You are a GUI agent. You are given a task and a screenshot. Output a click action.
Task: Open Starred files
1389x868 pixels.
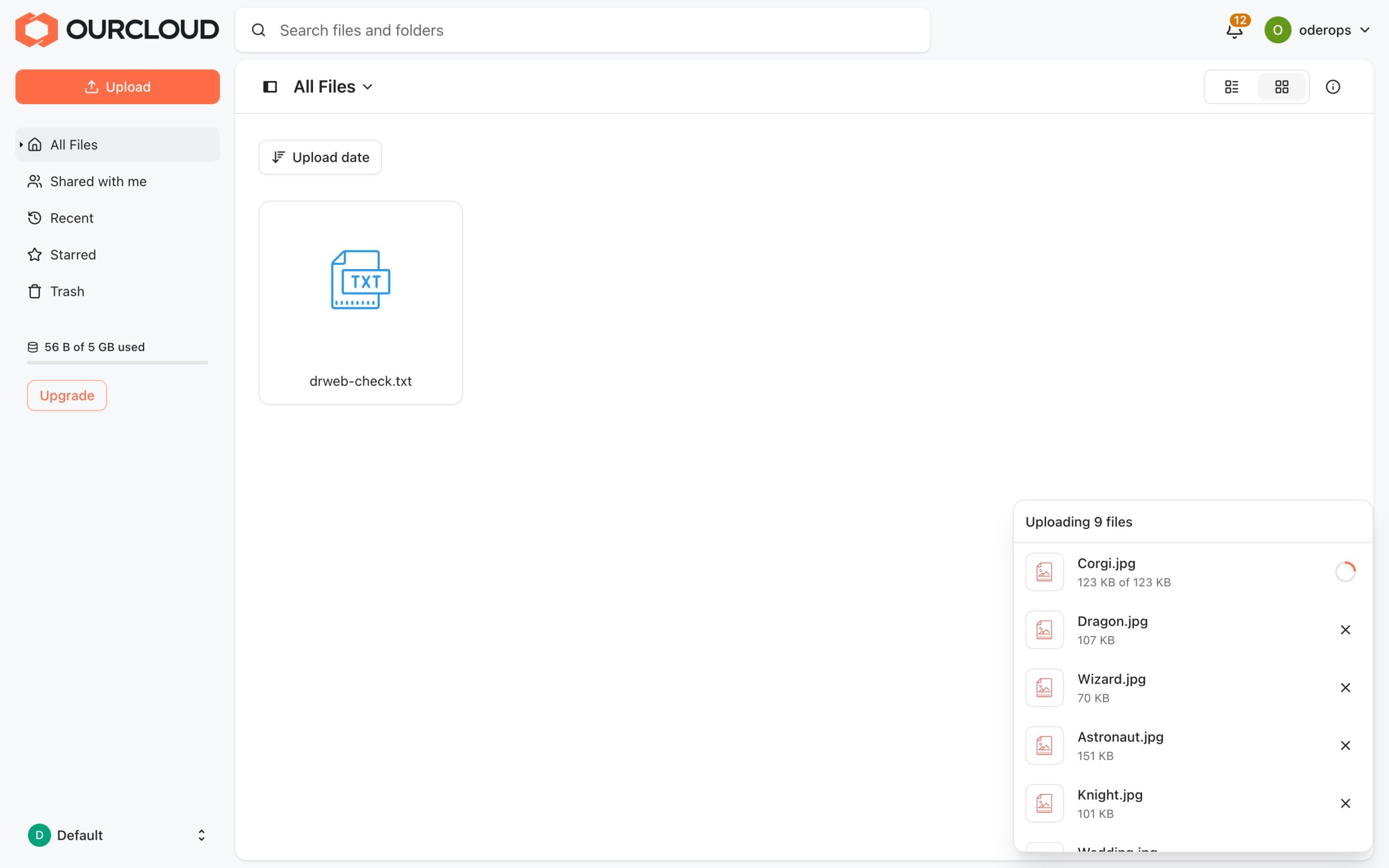117,255
